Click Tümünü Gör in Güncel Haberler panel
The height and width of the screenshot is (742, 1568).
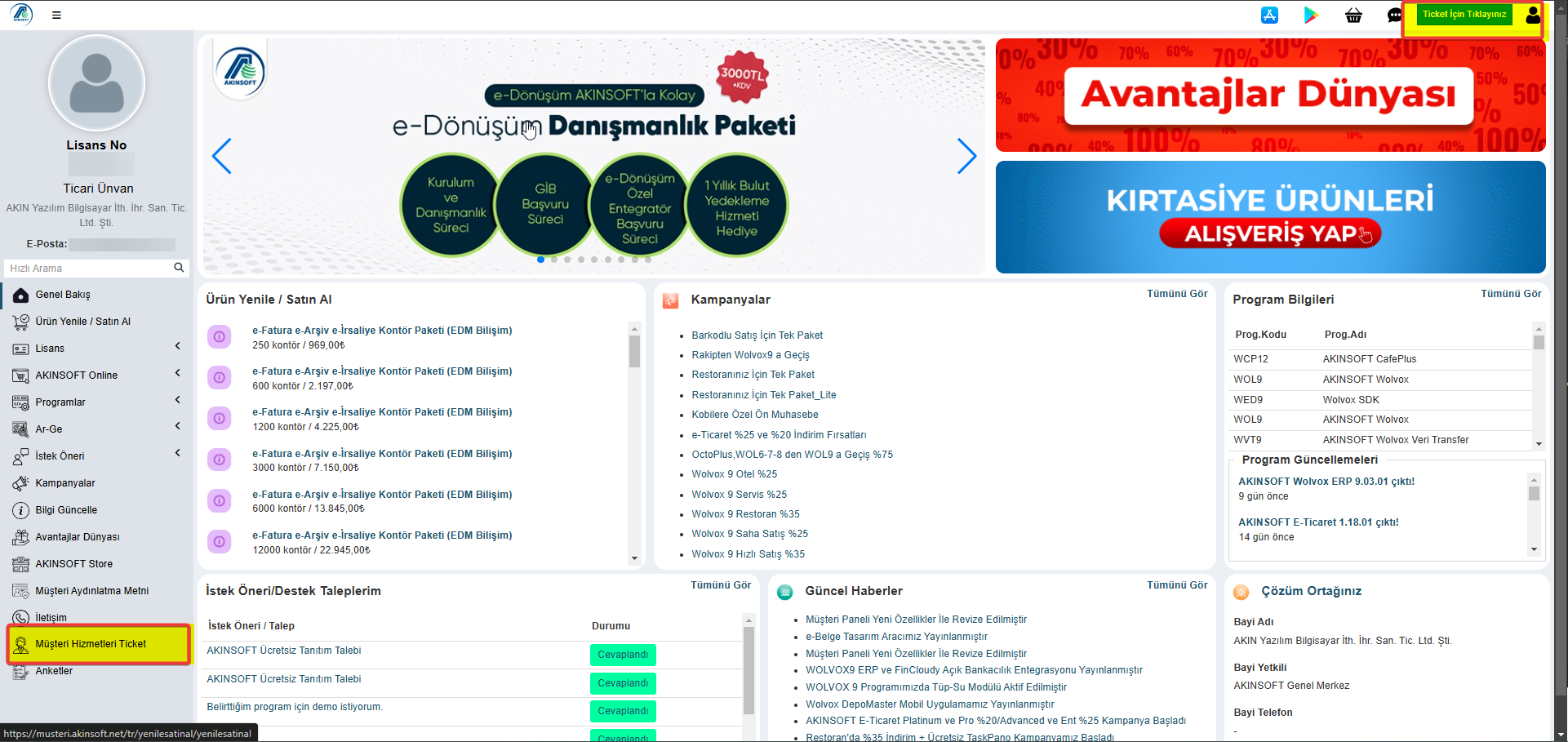[1177, 585]
